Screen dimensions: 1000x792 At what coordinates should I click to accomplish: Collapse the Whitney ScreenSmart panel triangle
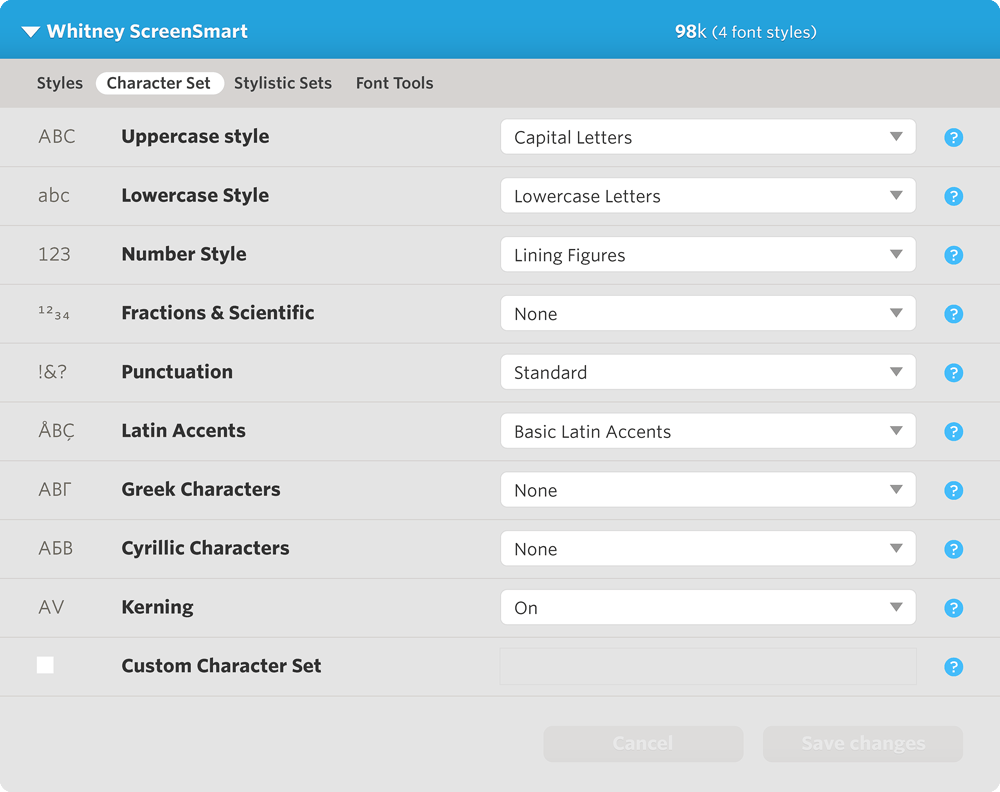click(x=31, y=32)
